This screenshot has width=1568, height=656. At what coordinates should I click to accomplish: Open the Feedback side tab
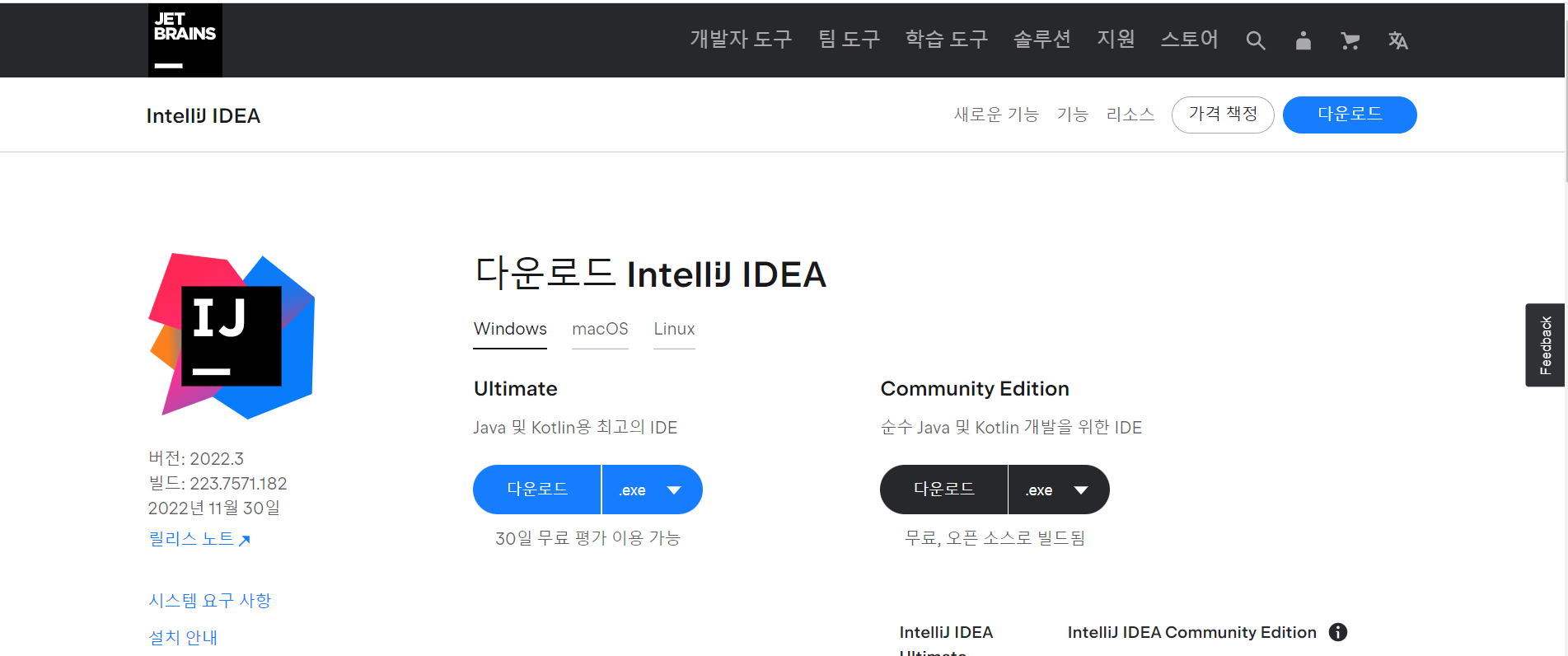[x=1545, y=345]
